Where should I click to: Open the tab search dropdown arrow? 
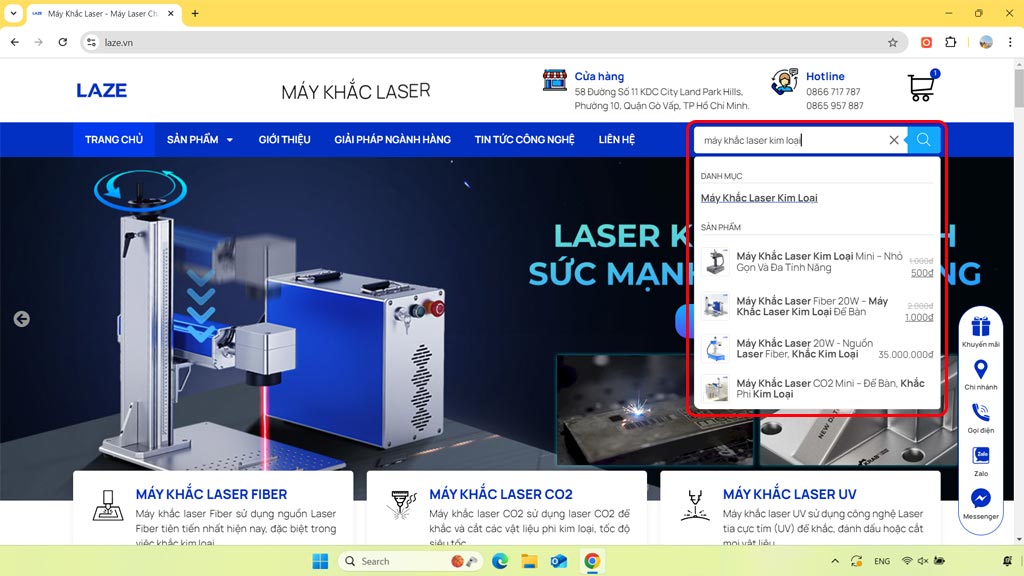[x=13, y=13]
